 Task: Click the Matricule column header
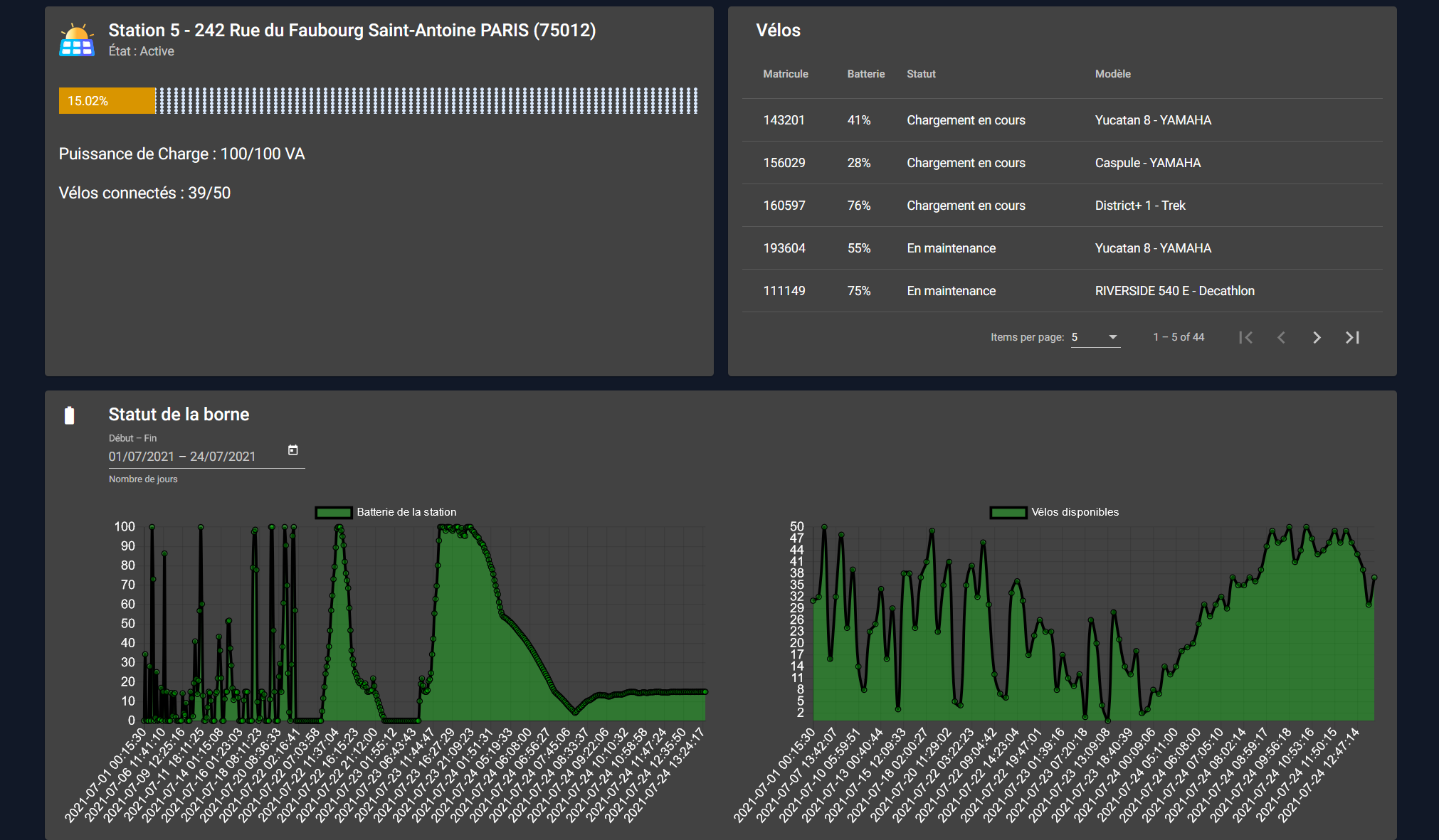tap(786, 74)
